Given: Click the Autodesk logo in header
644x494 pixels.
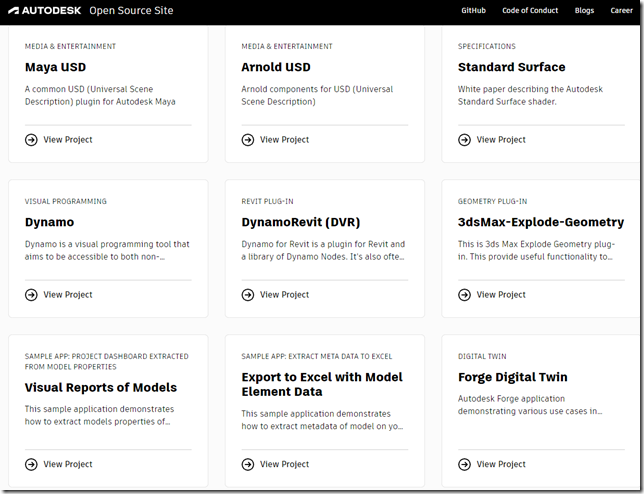Looking at the screenshot, I should tap(44, 10).
